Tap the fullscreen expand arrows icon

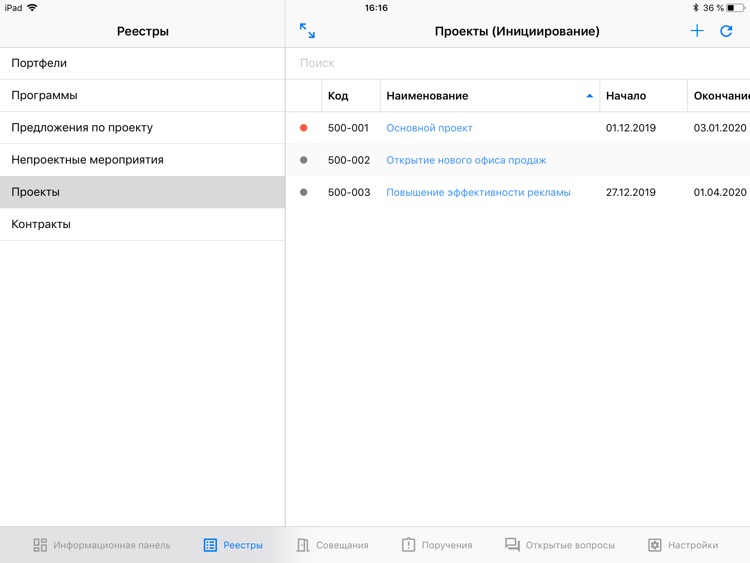click(x=307, y=31)
